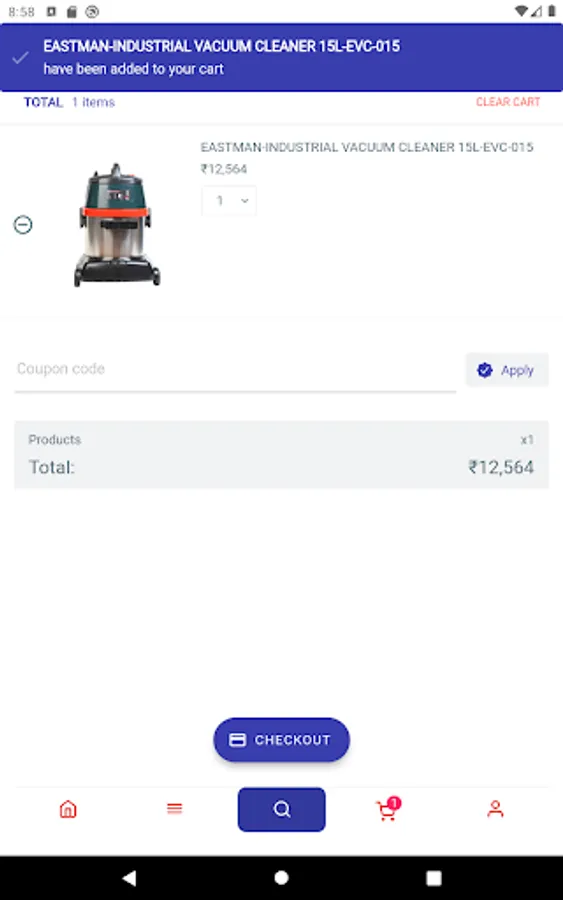Tap the home icon in bottom navigation
Viewport: 563px width, 900px height.
click(x=68, y=809)
